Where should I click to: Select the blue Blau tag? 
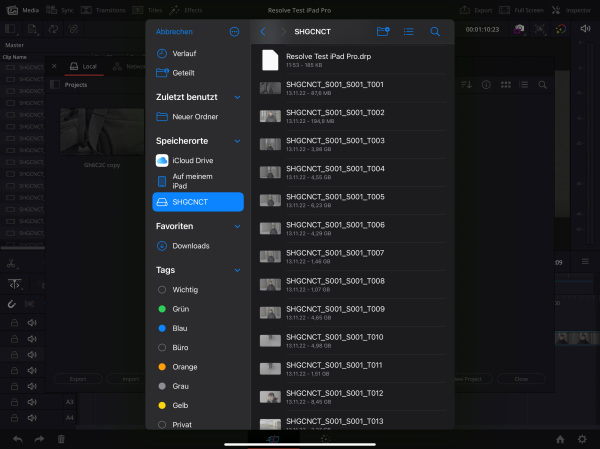(198, 328)
